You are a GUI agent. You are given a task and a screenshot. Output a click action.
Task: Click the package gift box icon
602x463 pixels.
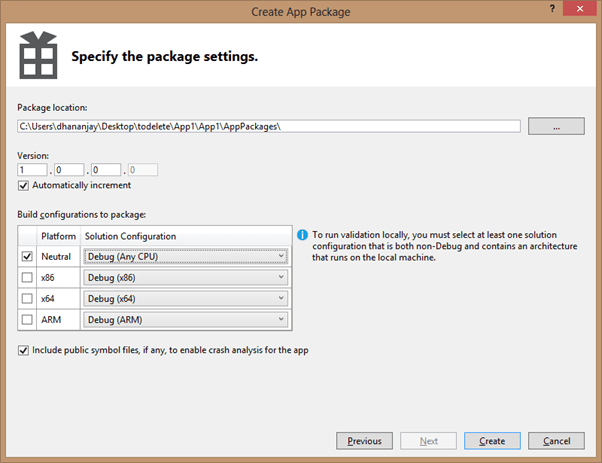[x=38, y=57]
